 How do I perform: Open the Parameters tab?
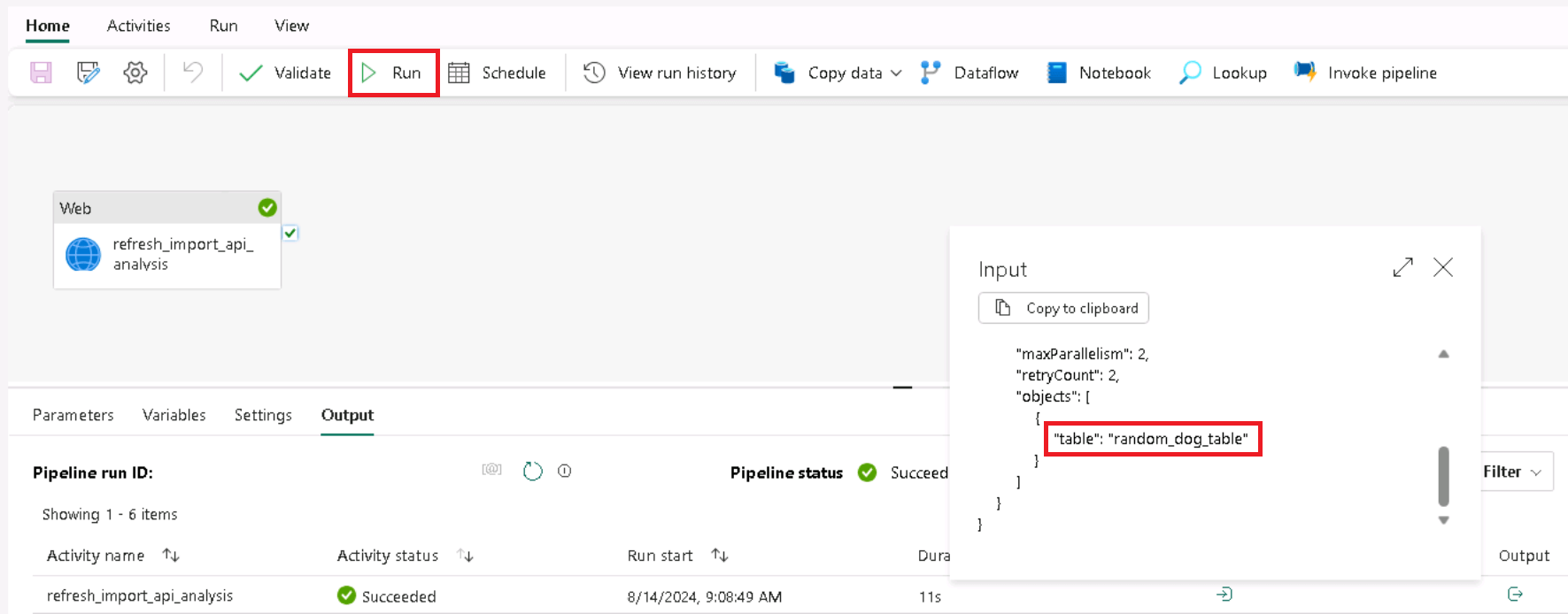tap(73, 415)
